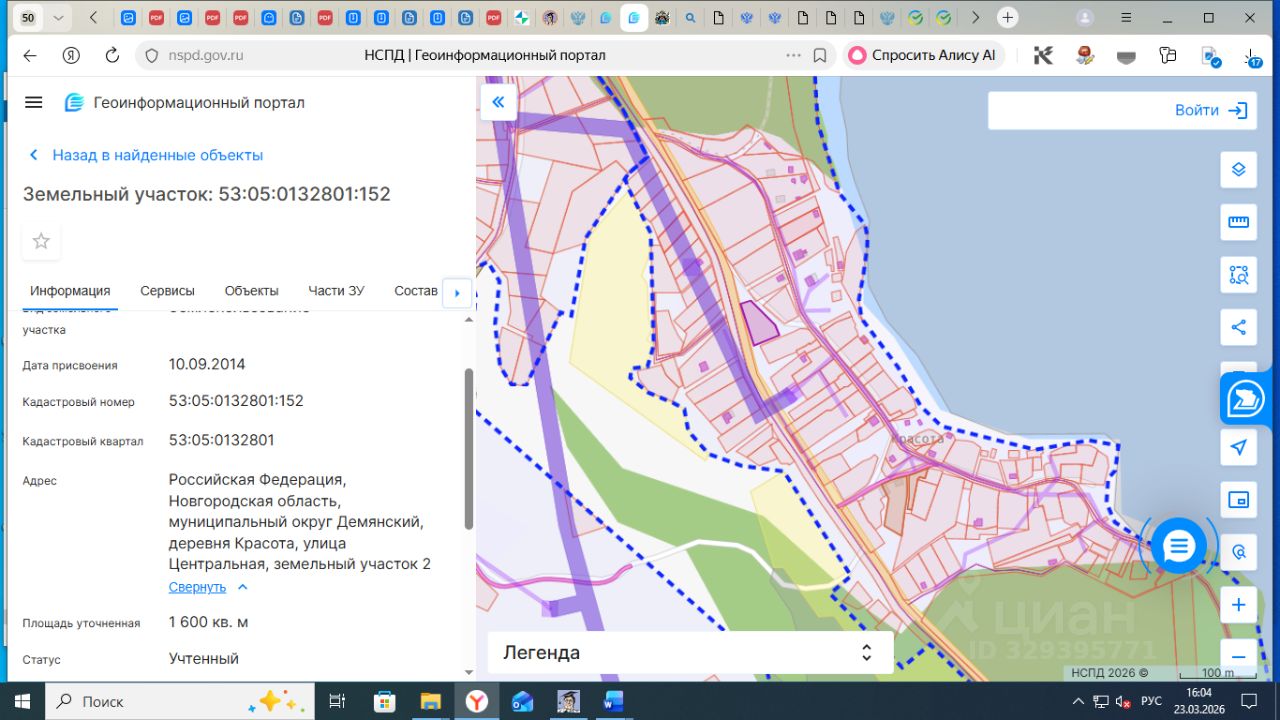Screen dimensions: 1280x720
Task: Toggle the mini-map overview button
Action: tap(1238, 499)
